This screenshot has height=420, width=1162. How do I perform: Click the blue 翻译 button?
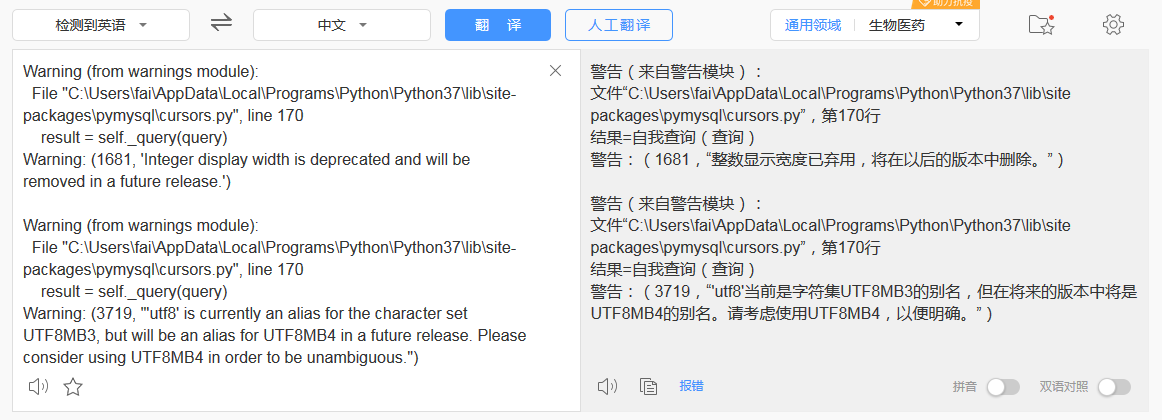[498, 25]
